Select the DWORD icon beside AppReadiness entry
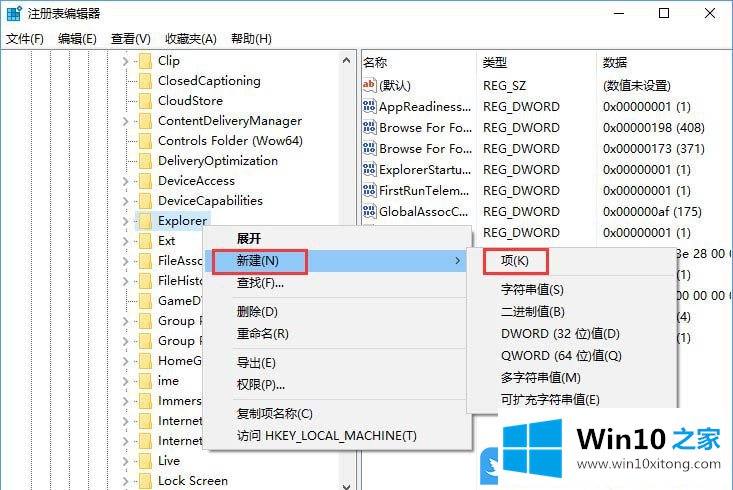 pyautogui.click(x=369, y=107)
